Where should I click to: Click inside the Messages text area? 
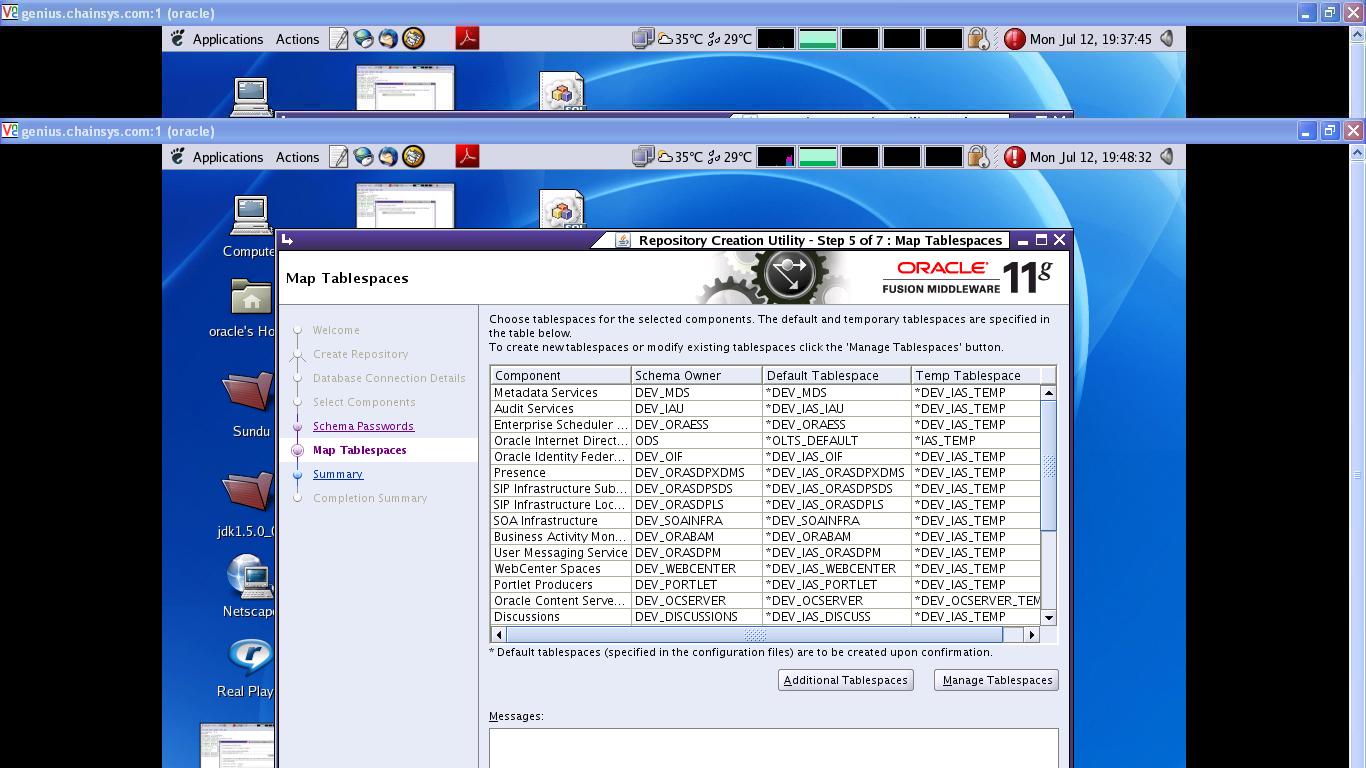point(773,748)
